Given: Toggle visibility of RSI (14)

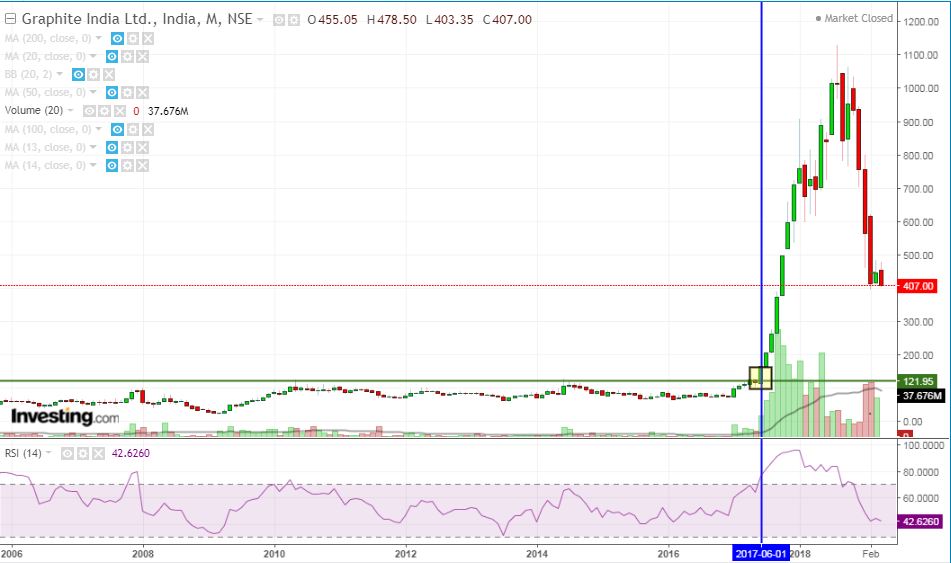Looking at the screenshot, I should 67,453.
